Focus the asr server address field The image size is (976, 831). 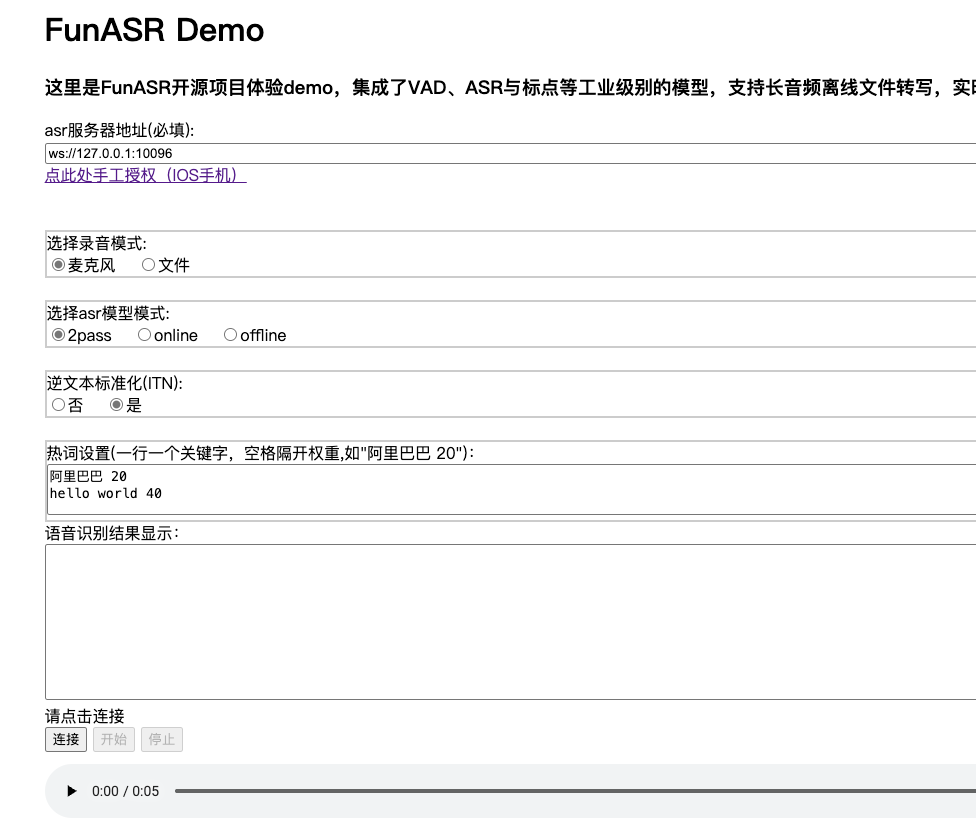coord(500,153)
